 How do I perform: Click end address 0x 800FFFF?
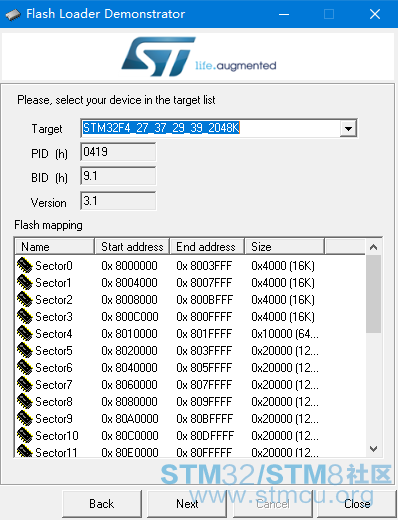[x=204, y=317]
